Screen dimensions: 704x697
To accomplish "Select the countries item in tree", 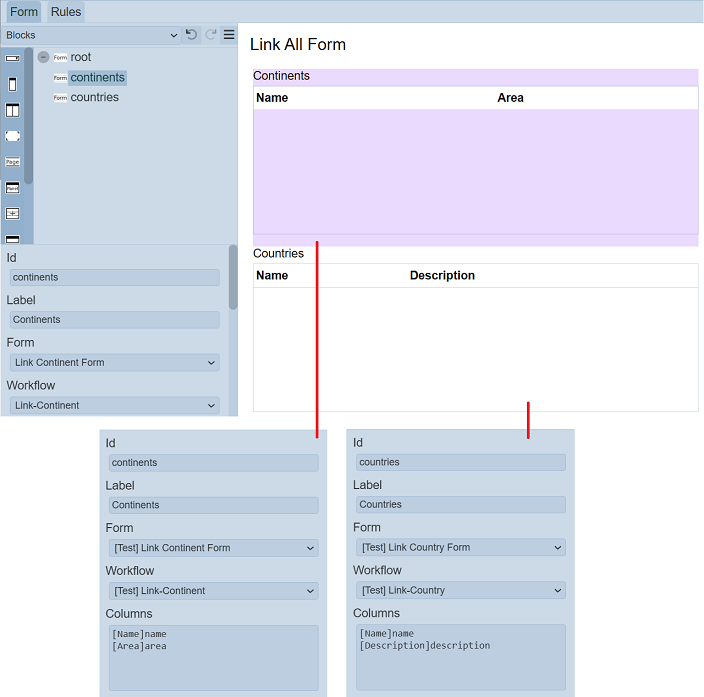I will click(x=94, y=97).
